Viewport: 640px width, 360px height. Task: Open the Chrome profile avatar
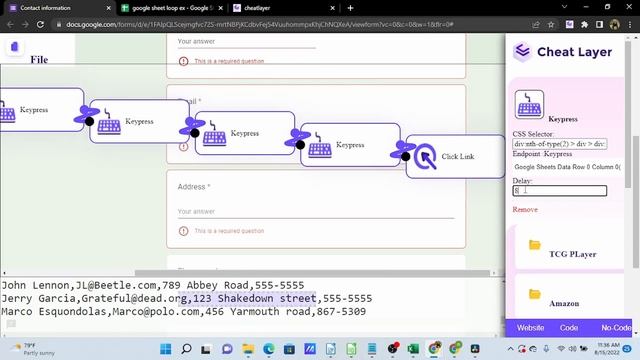tap(614, 24)
